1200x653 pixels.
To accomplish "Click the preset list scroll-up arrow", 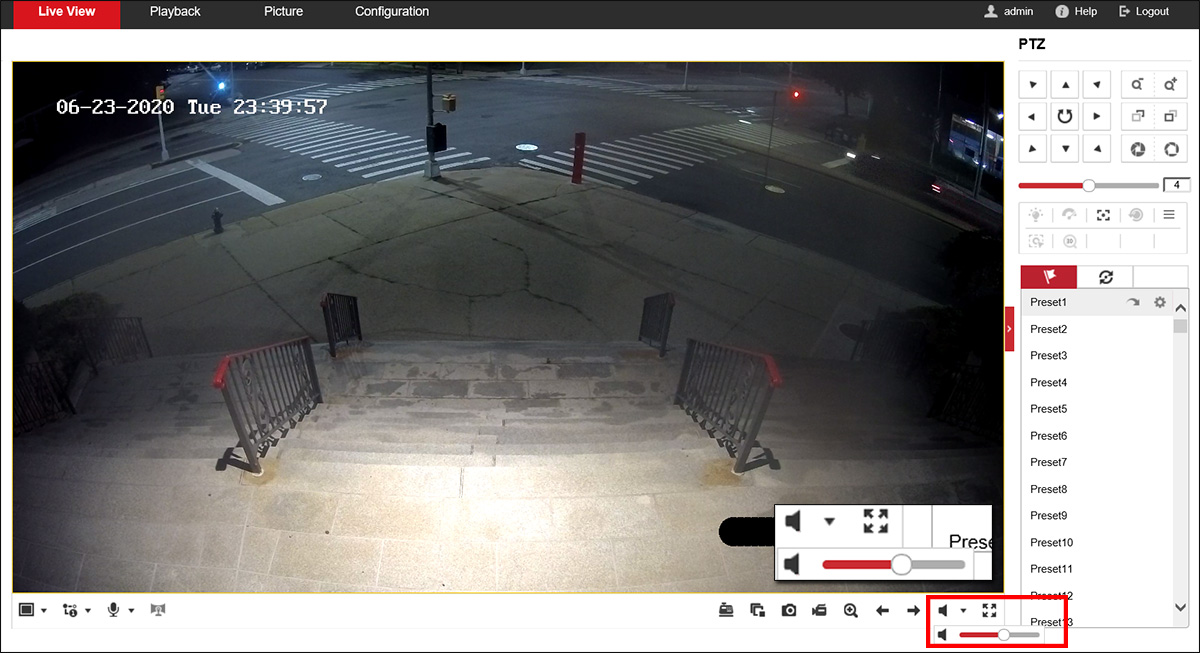I will click(1180, 308).
